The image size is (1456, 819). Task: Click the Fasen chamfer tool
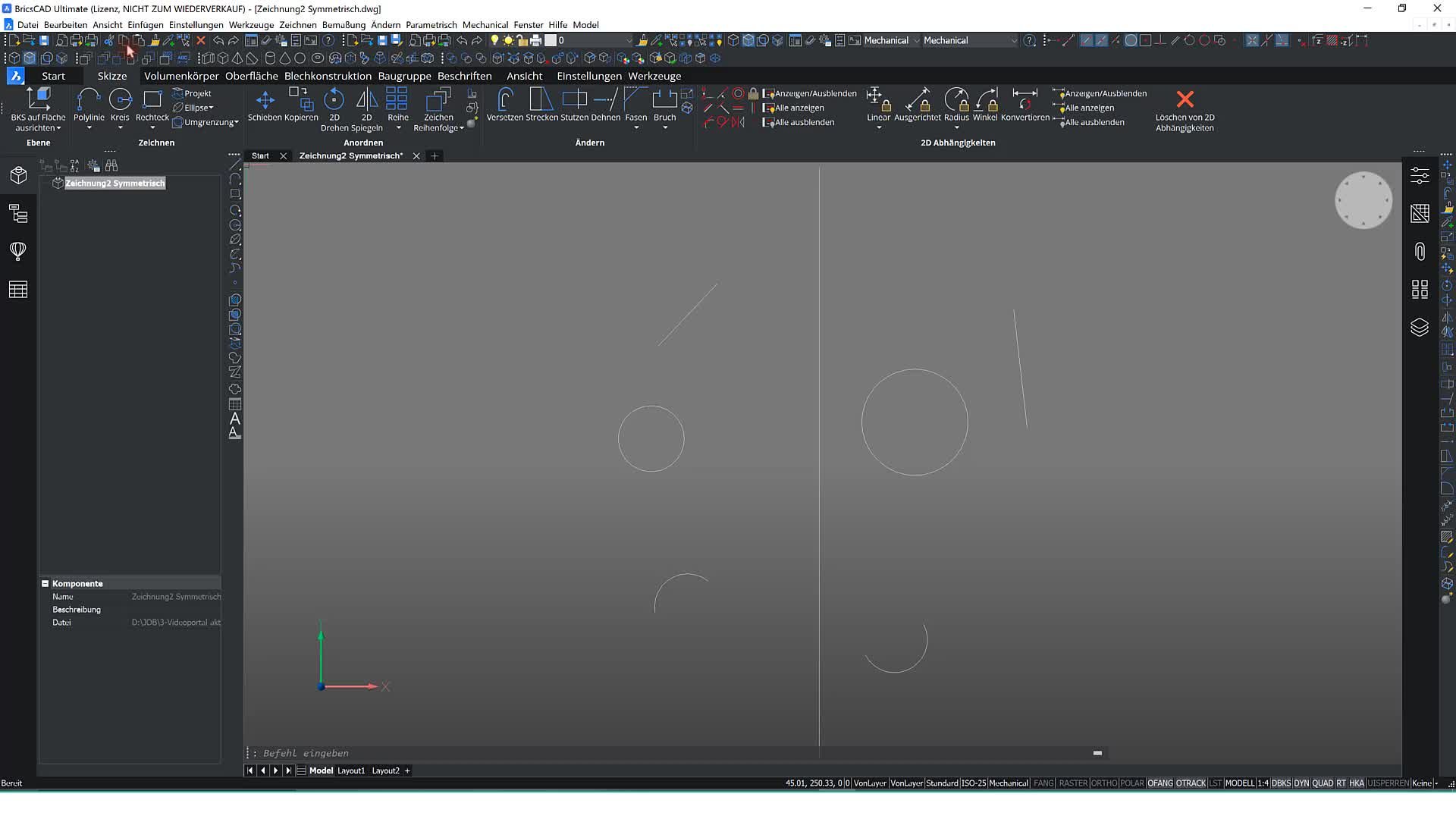point(635,105)
